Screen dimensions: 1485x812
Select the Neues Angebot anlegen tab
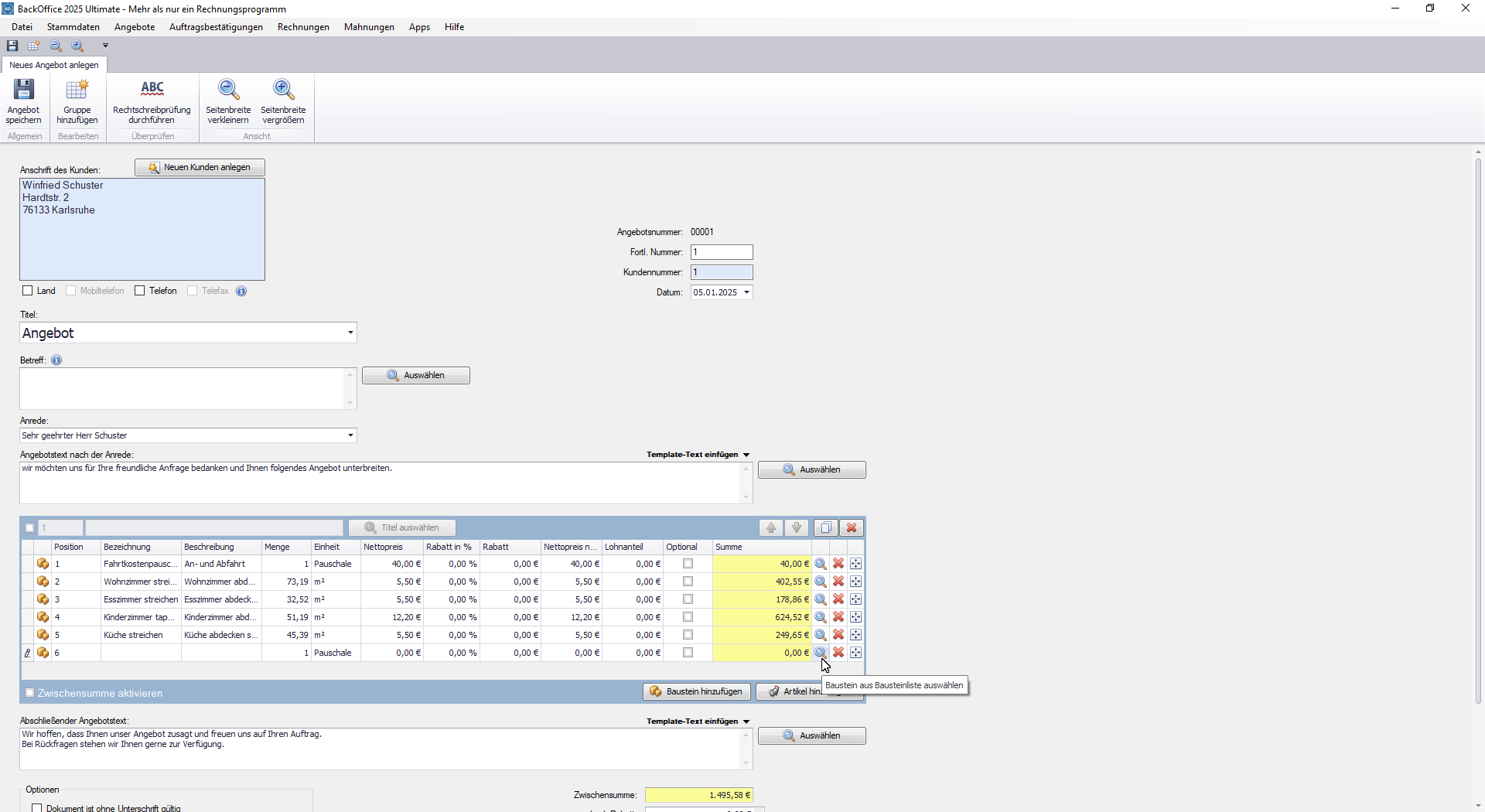click(54, 65)
